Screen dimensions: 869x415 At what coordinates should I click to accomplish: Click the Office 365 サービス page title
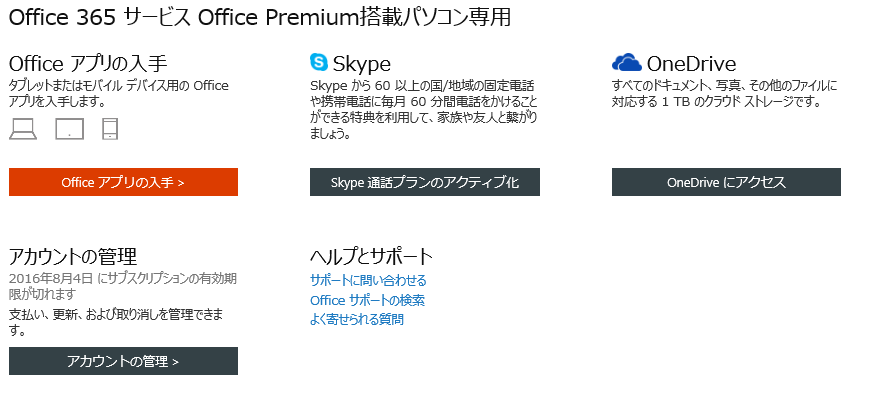pyautogui.click(x=259, y=17)
